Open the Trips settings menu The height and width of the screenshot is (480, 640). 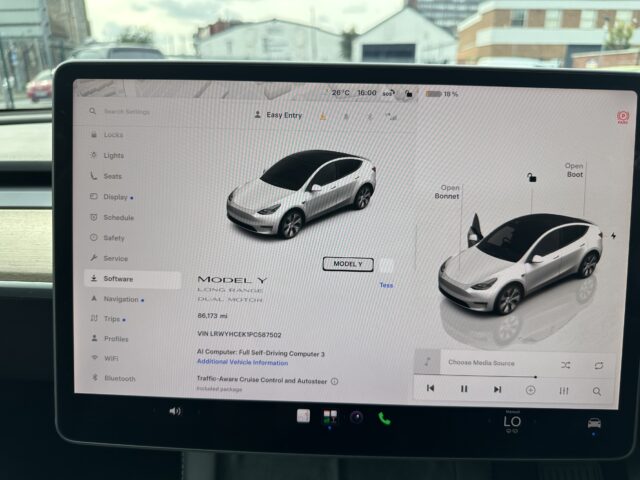108,319
